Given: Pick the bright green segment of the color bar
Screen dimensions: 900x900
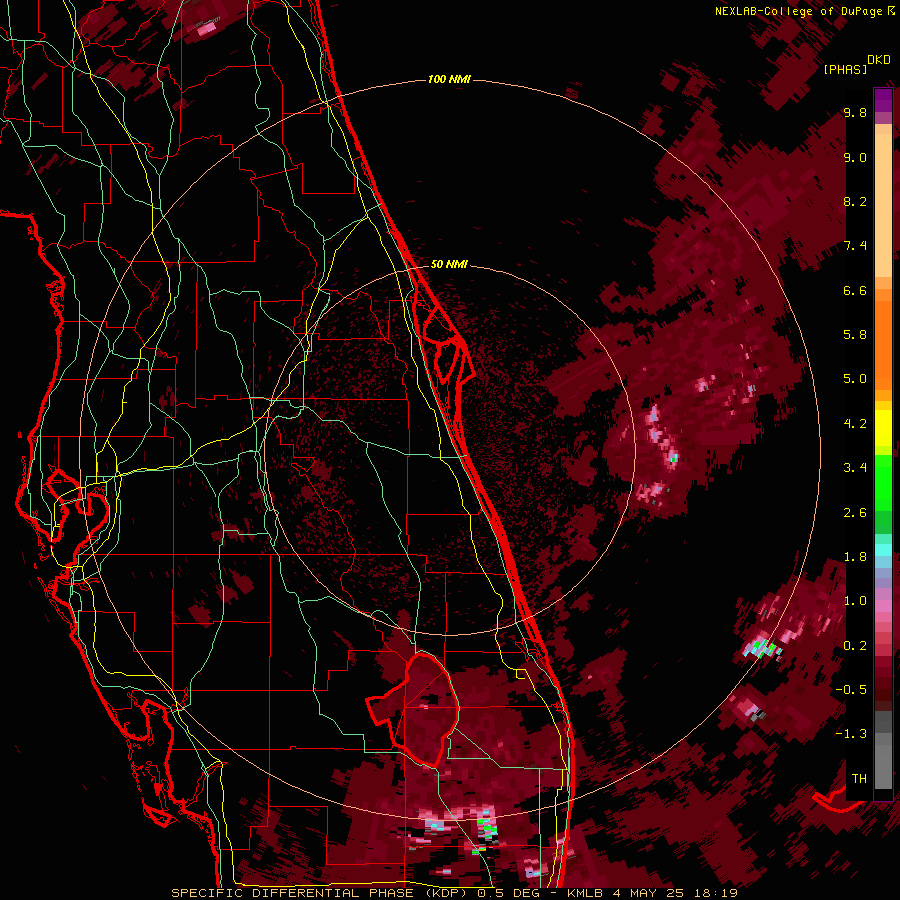Looking at the screenshot, I should (883, 484).
